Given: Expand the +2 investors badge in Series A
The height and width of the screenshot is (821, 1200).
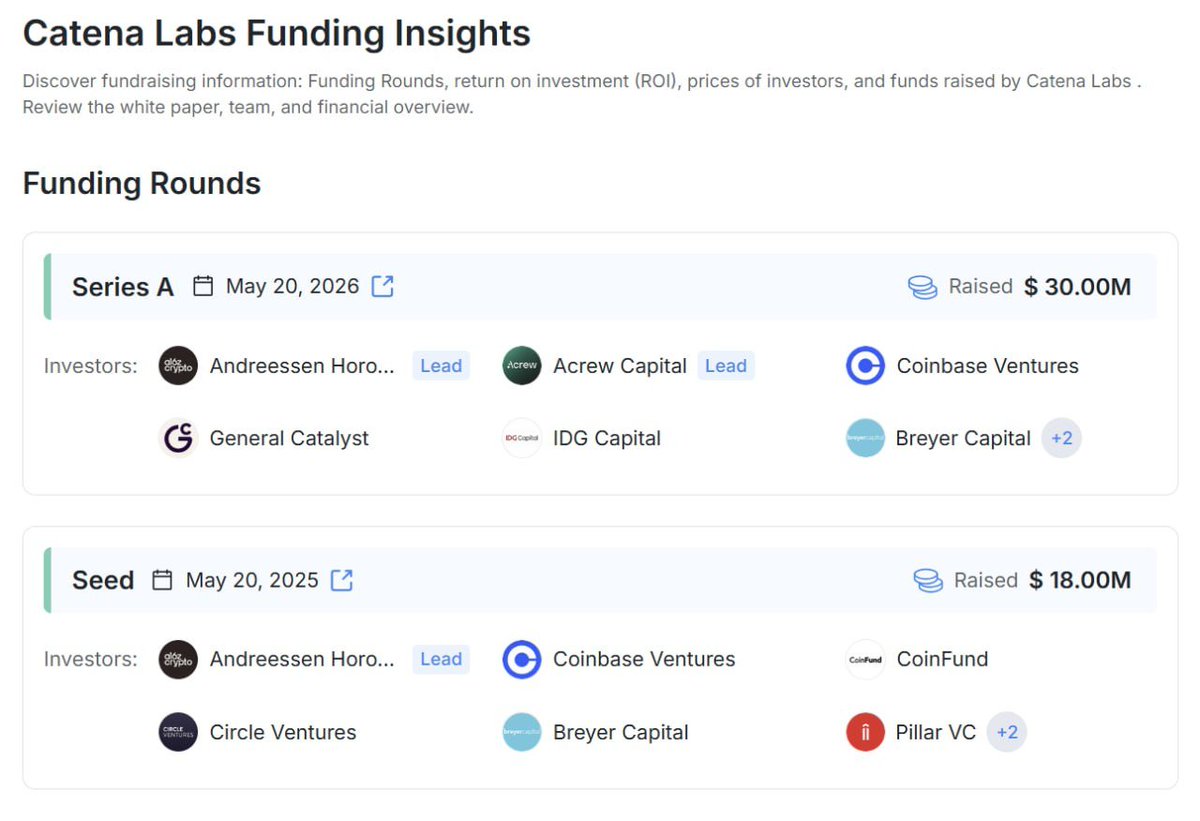Looking at the screenshot, I should 1062,438.
